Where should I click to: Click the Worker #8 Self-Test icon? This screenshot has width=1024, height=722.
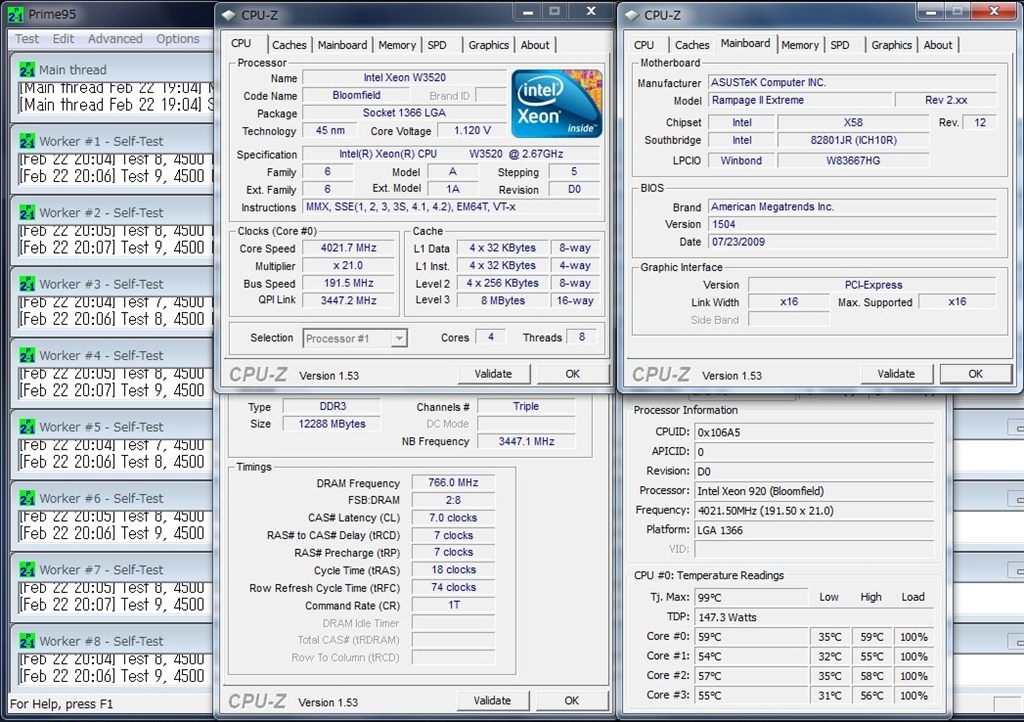click(x=27, y=640)
